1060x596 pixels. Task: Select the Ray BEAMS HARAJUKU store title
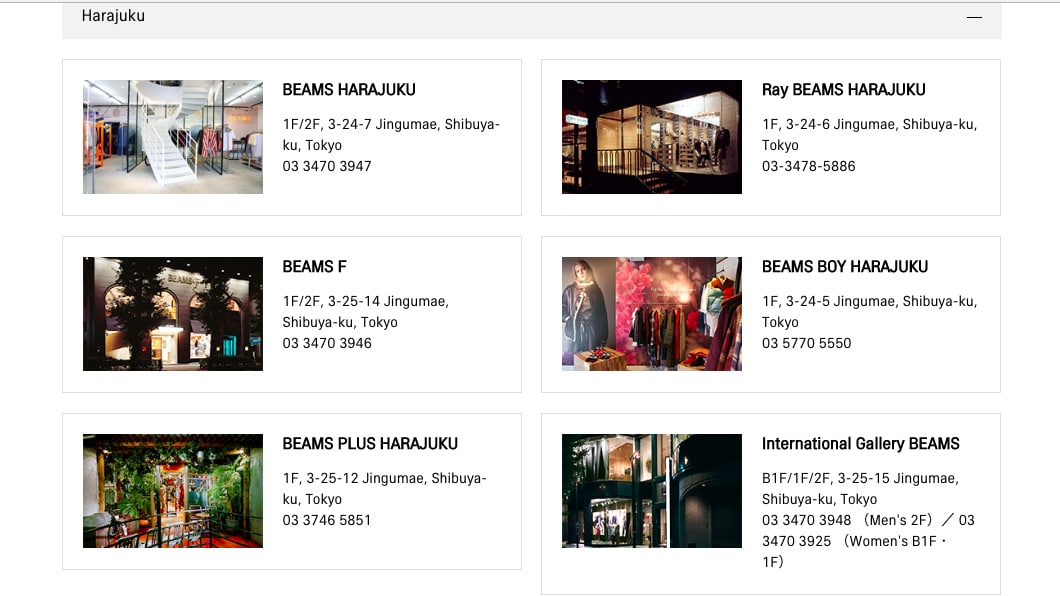tap(844, 90)
